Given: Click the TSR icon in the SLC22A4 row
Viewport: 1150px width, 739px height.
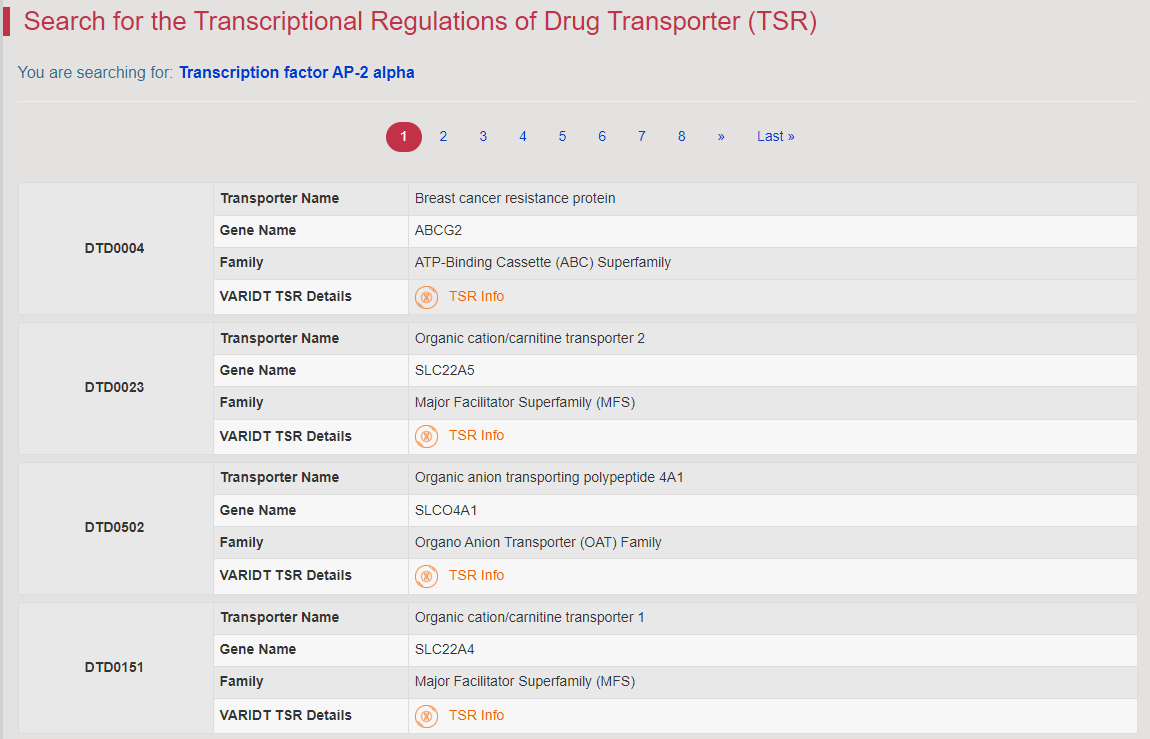Looking at the screenshot, I should [x=426, y=716].
